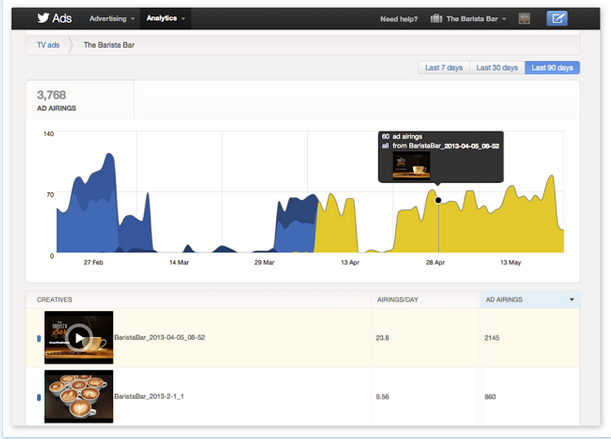Click the sort arrow in Ad Airings column

coord(571,299)
